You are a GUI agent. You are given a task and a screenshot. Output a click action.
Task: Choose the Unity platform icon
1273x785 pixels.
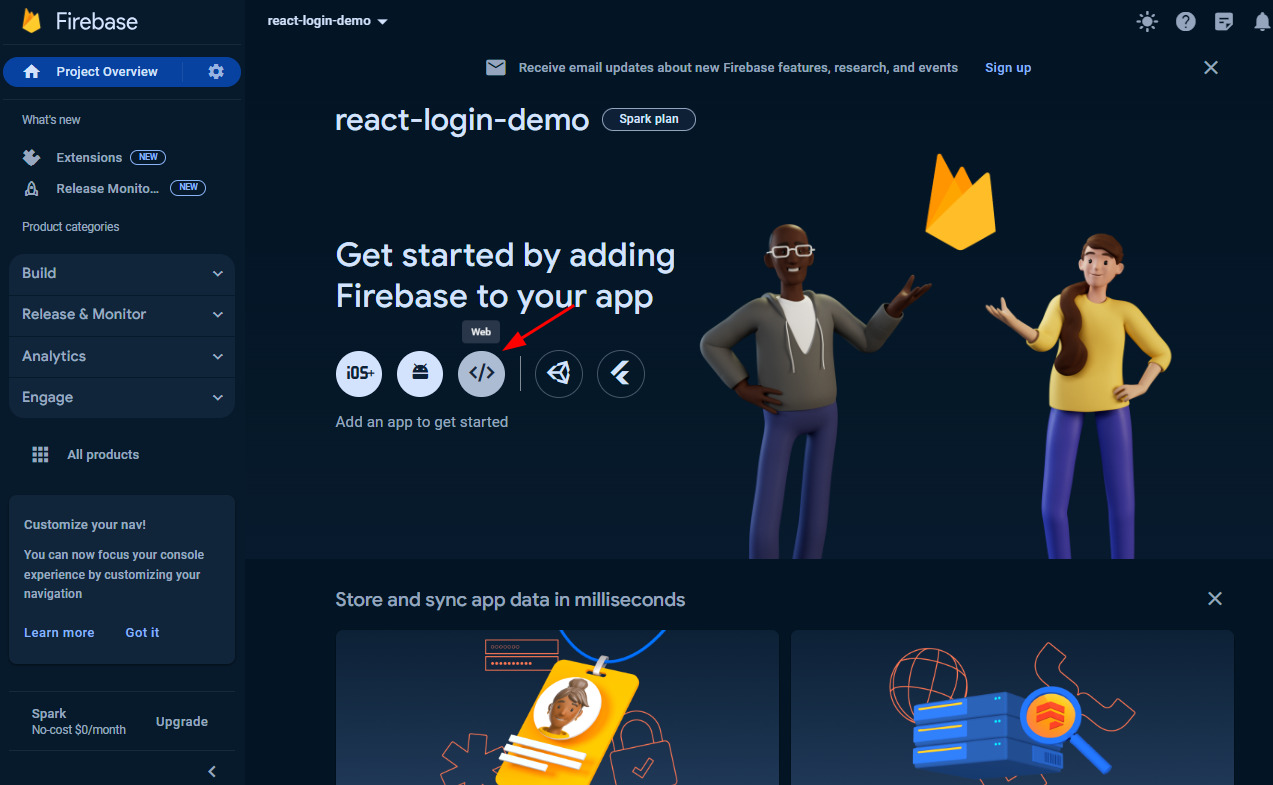pyautogui.click(x=559, y=374)
